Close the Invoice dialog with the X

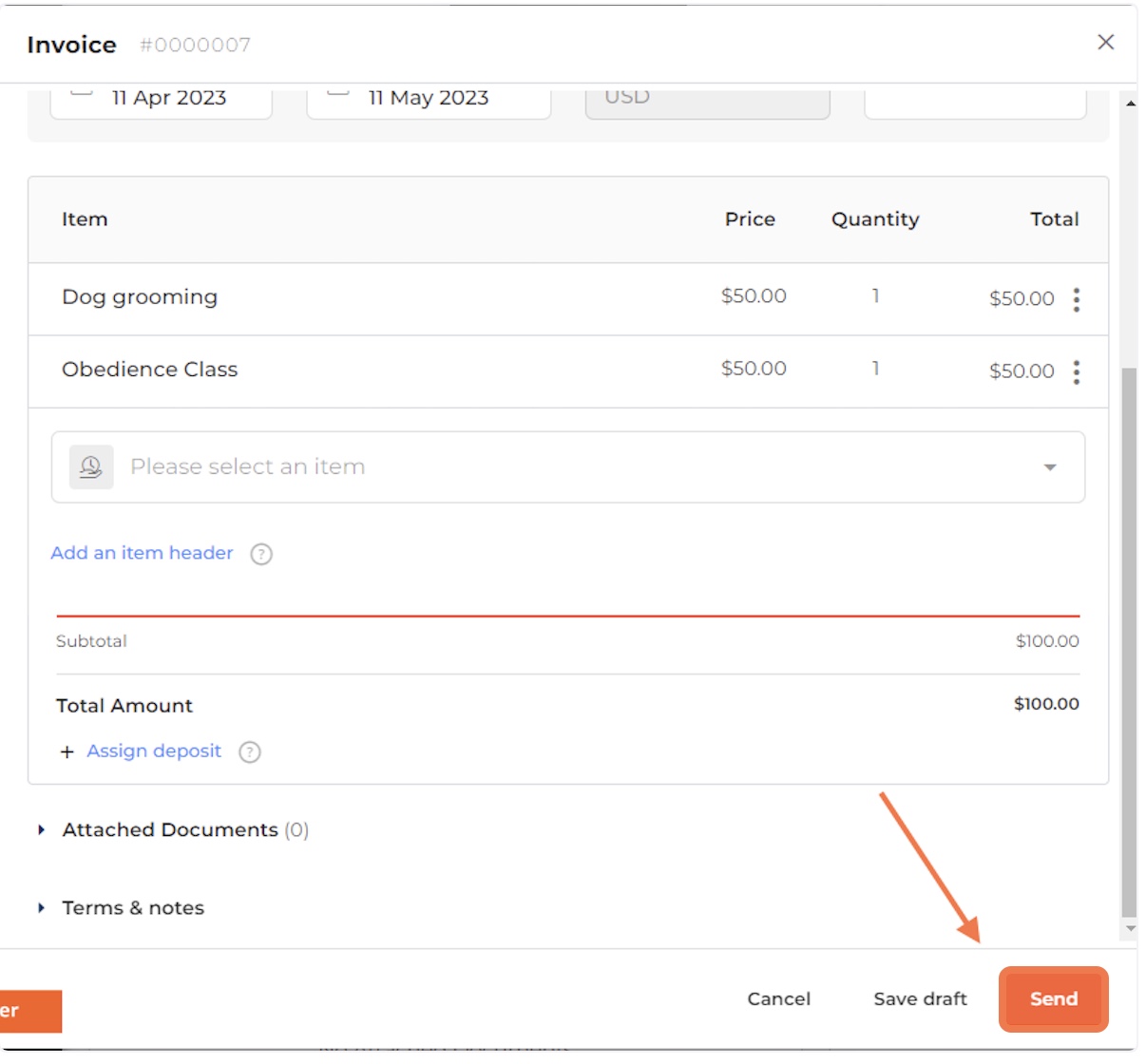(1105, 42)
